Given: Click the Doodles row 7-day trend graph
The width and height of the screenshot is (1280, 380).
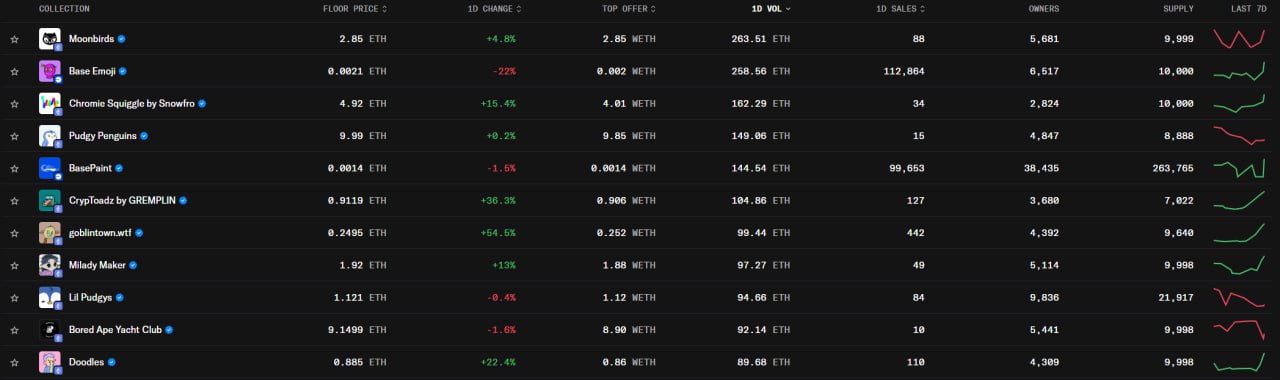Looking at the screenshot, I should pos(1240,362).
